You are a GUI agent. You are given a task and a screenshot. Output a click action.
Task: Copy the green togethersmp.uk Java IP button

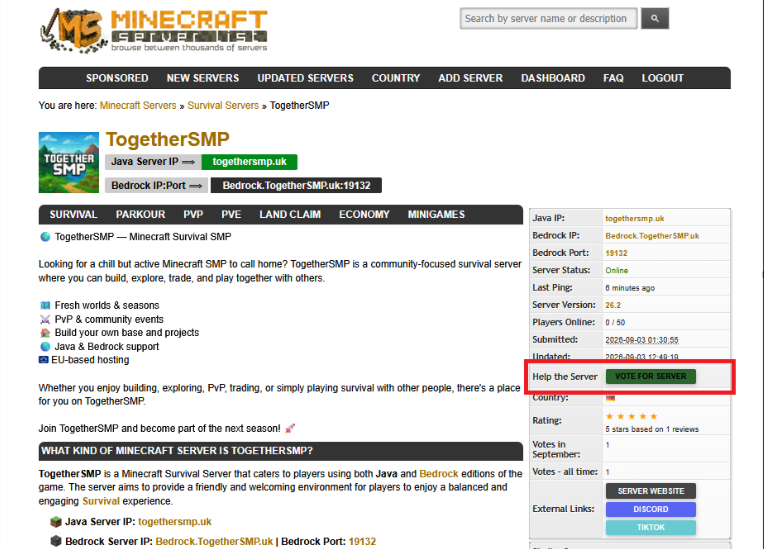point(249,162)
